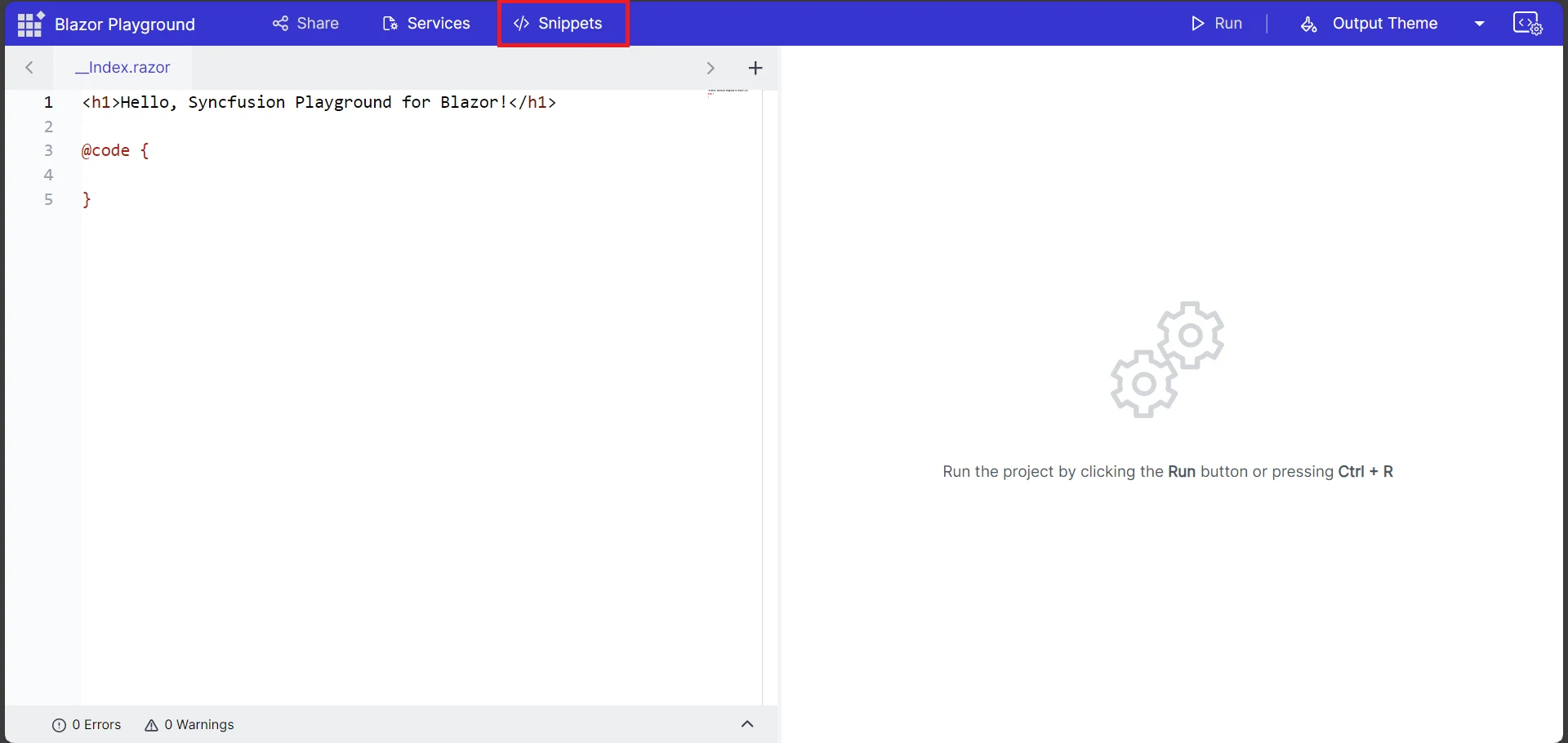
Task: Open the Snippets menu item
Action: point(563,24)
